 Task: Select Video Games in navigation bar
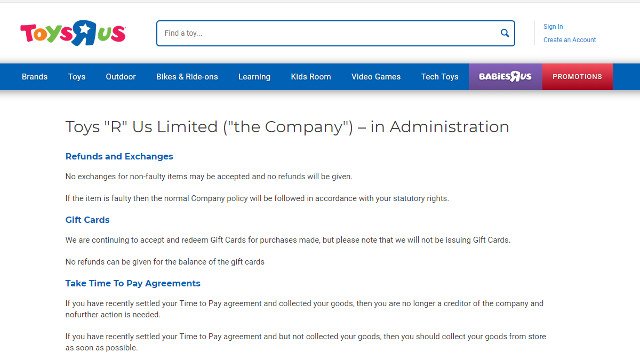[376, 77]
